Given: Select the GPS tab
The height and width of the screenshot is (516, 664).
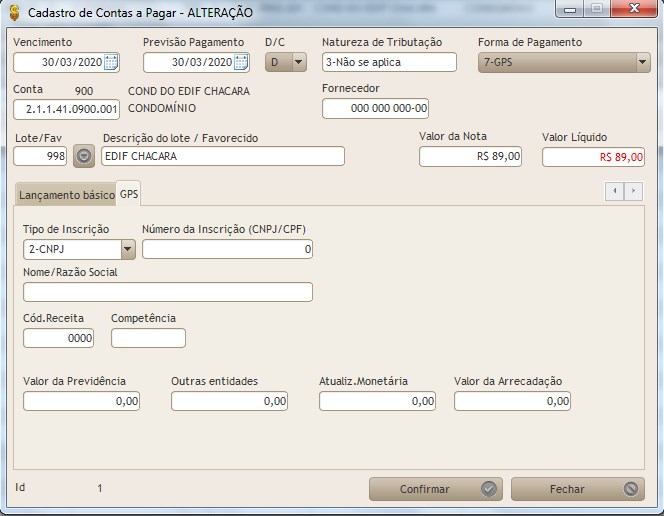Looking at the screenshot, I should point(129,193).
